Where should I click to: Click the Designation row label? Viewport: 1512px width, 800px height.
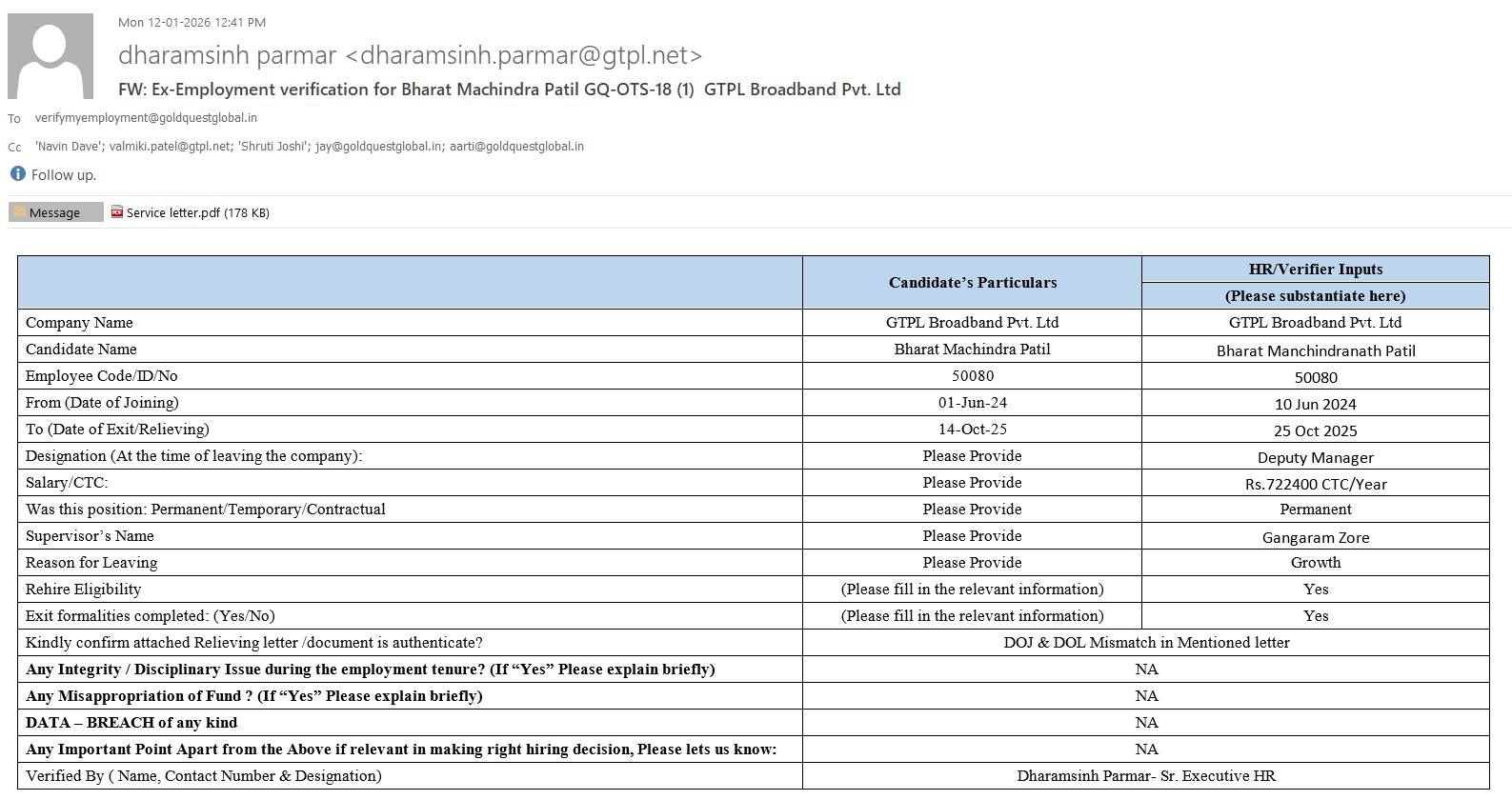click(x=194, y=456)
